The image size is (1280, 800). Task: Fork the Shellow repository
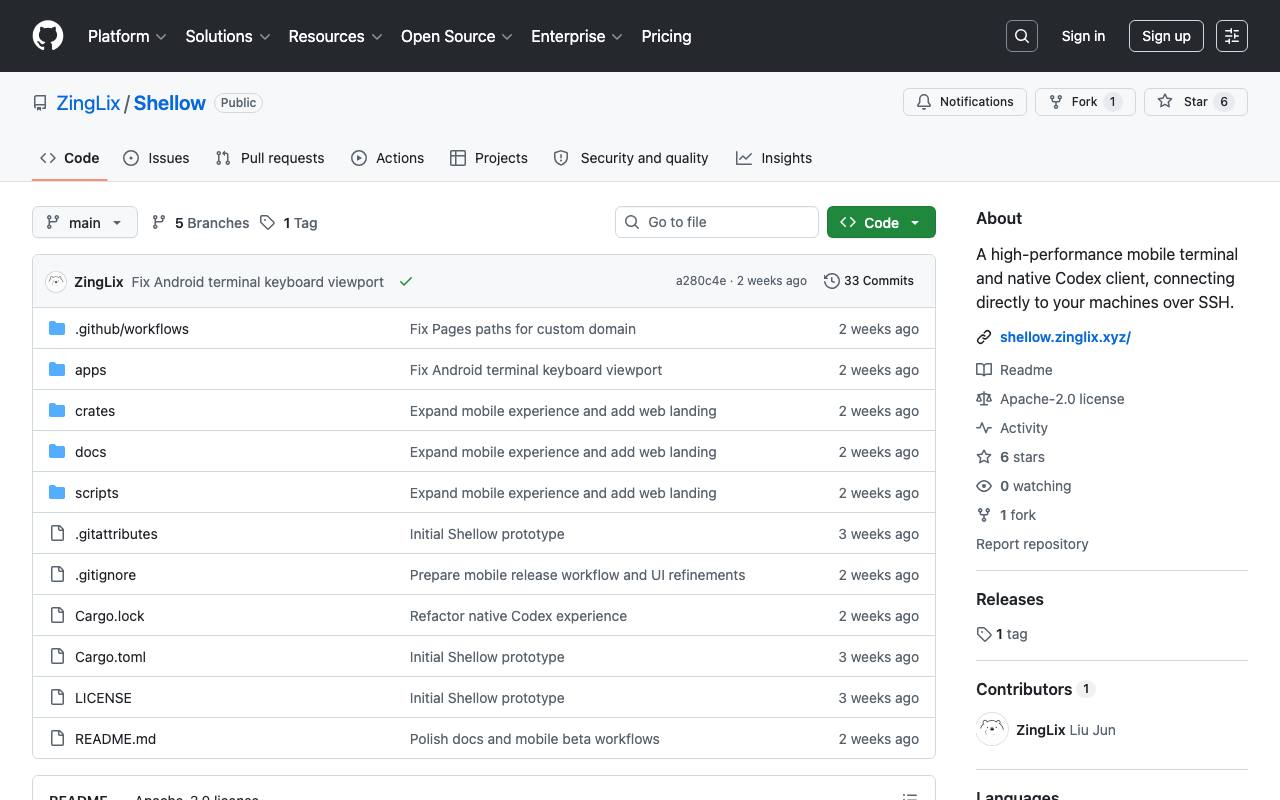1085,102
